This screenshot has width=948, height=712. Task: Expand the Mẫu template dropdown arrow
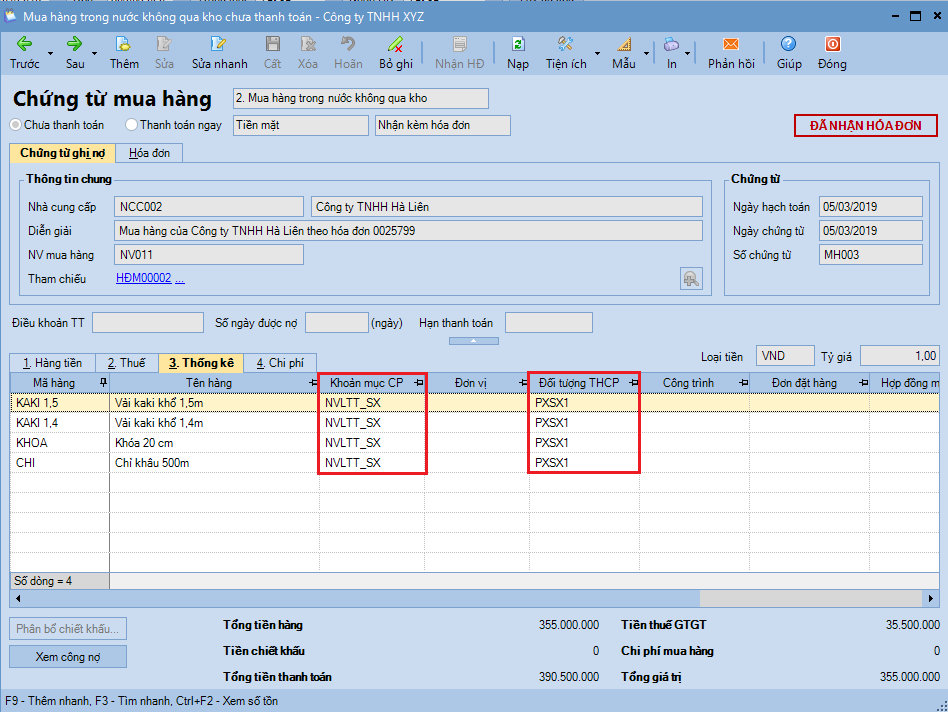tap(647, 53)
